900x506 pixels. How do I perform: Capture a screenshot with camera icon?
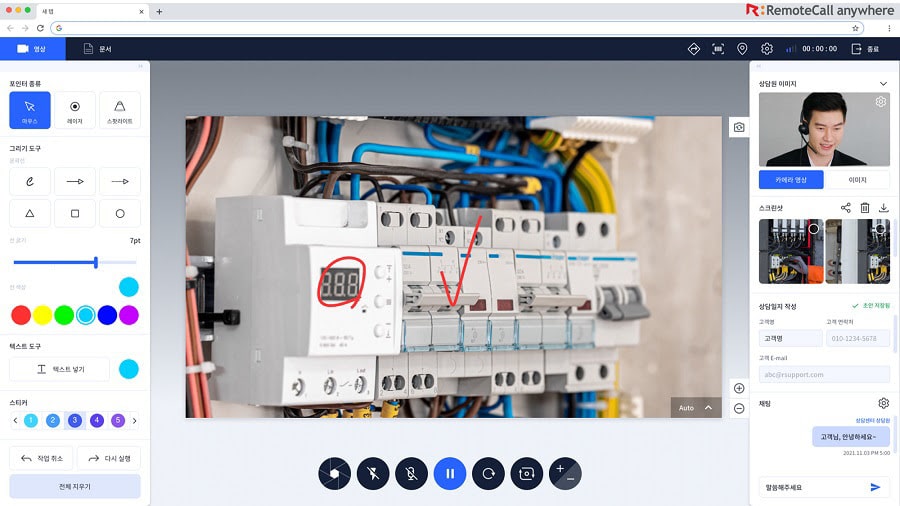tap(739, 127)
